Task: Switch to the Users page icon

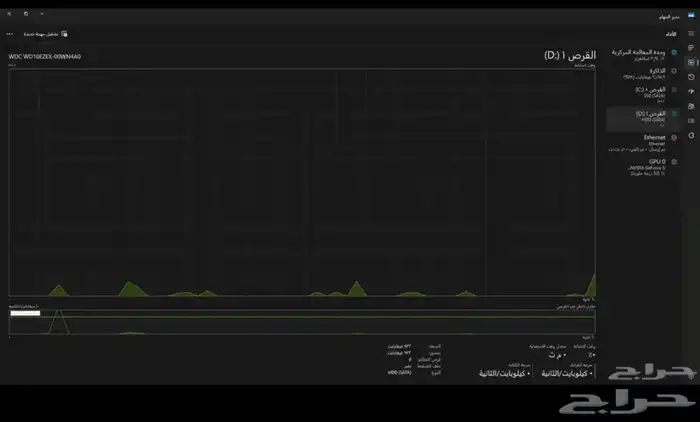Action: 690,105
